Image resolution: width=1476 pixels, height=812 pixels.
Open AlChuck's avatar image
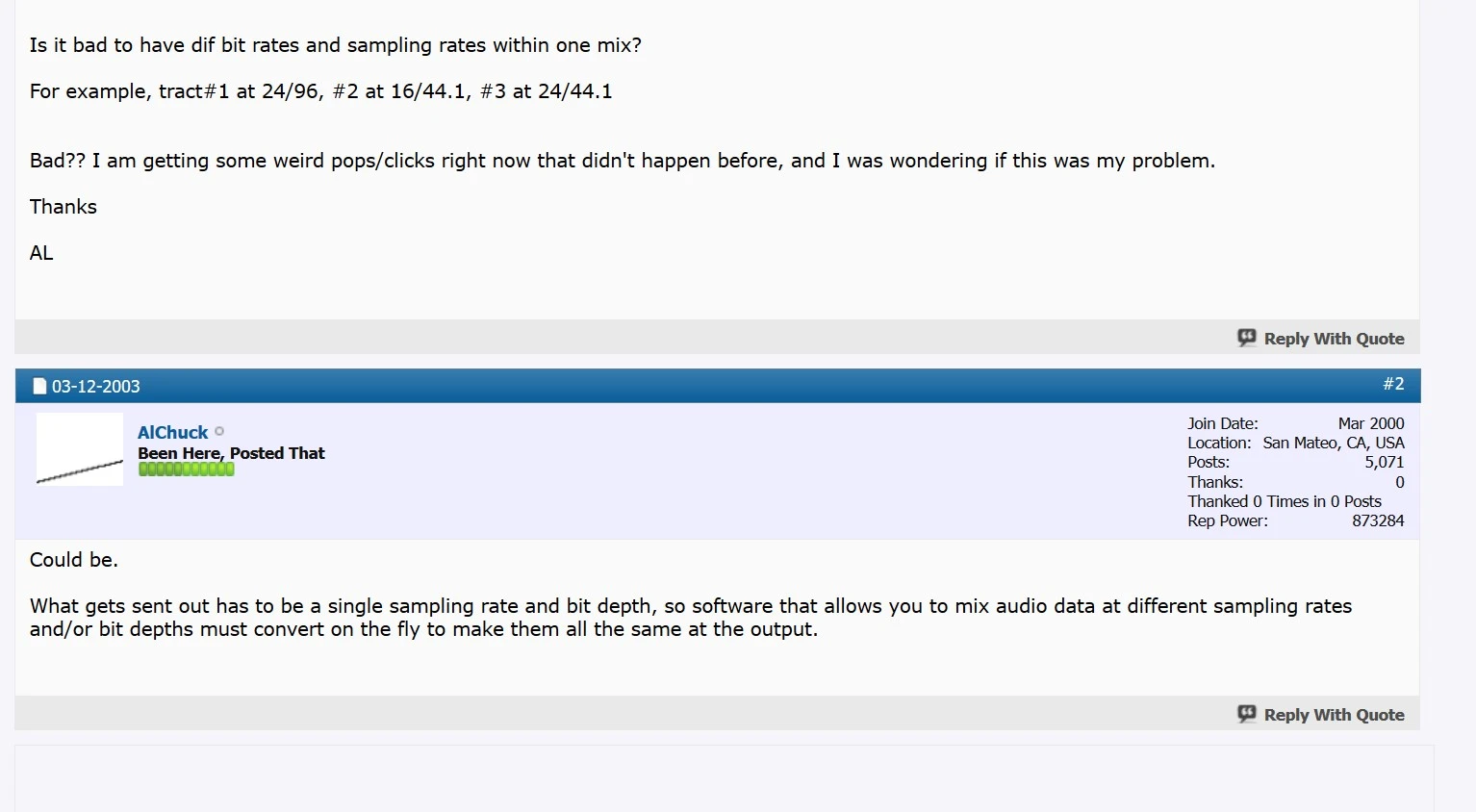pos(80,449)
